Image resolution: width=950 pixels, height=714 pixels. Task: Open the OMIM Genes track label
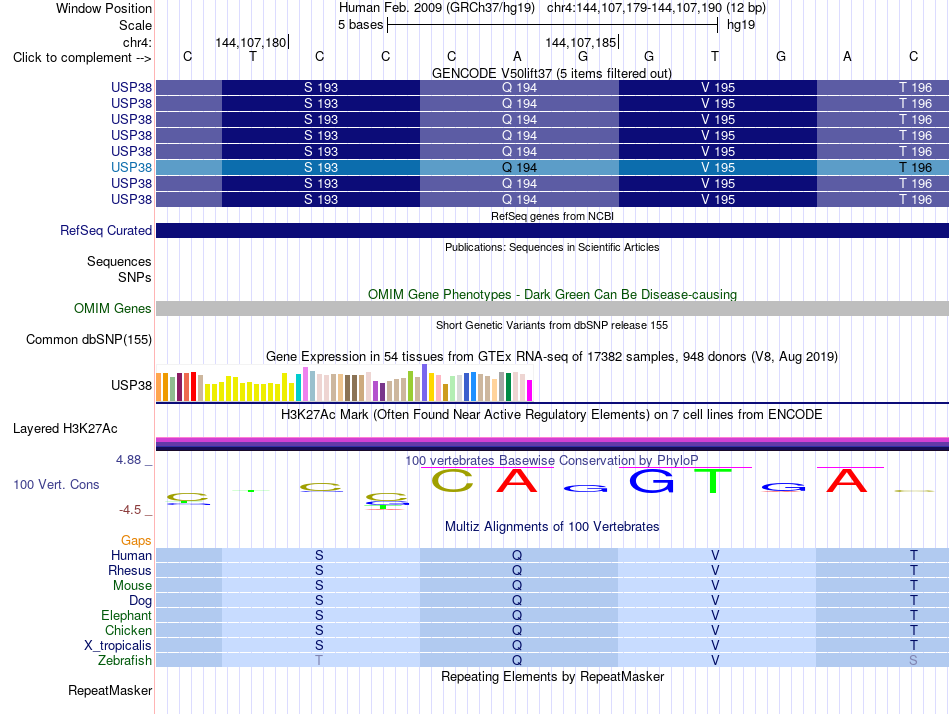pos(113,309)
